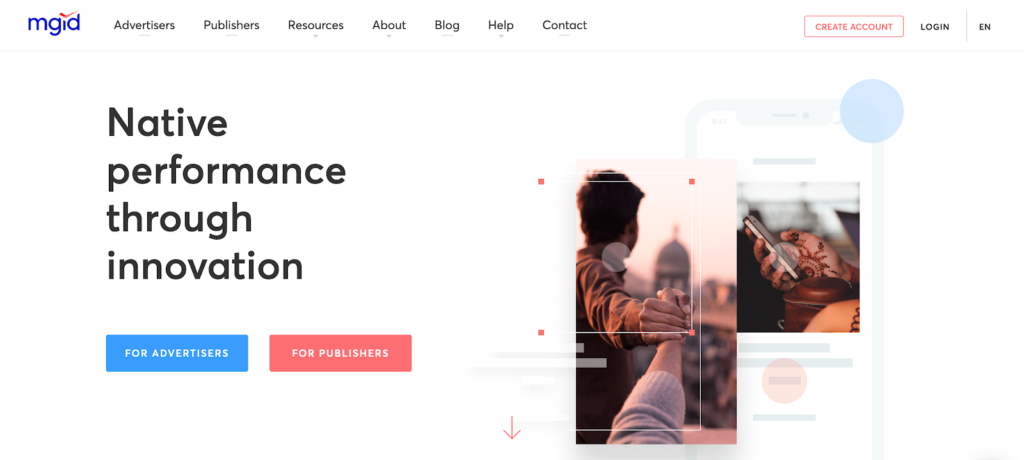
Task: Click the Create Account button
Action: click(x=854, y=27)
